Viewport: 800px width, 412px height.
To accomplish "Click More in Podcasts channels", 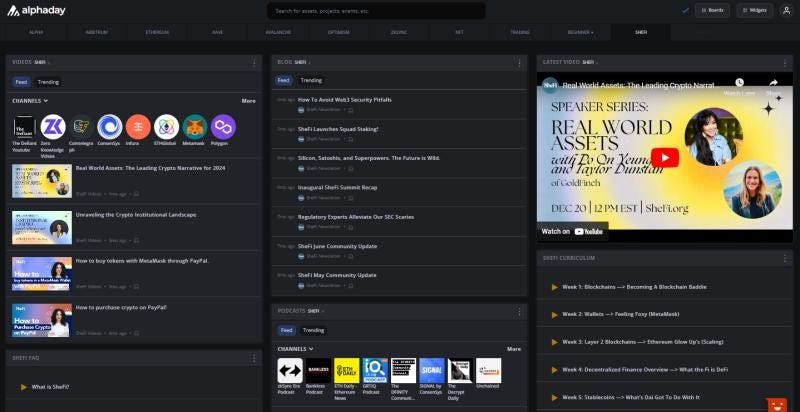I will (x=514, y=349).
